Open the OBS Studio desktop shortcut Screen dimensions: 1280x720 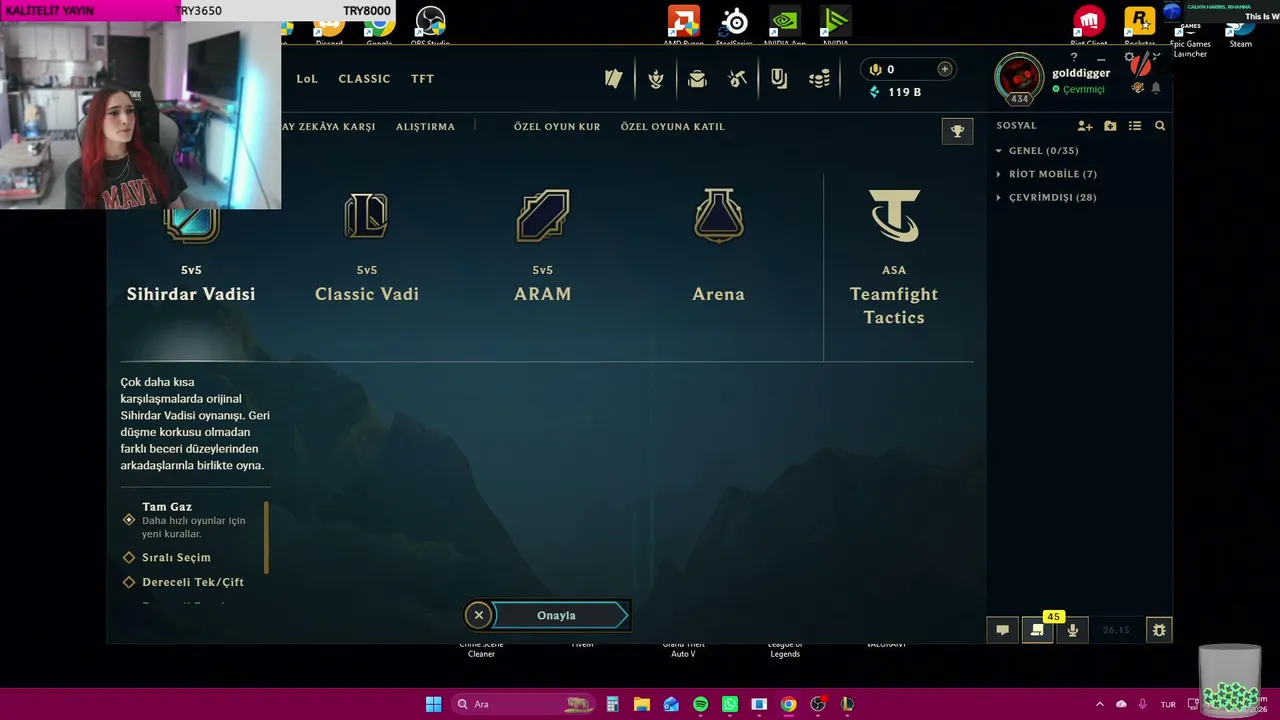pos(430,26)
